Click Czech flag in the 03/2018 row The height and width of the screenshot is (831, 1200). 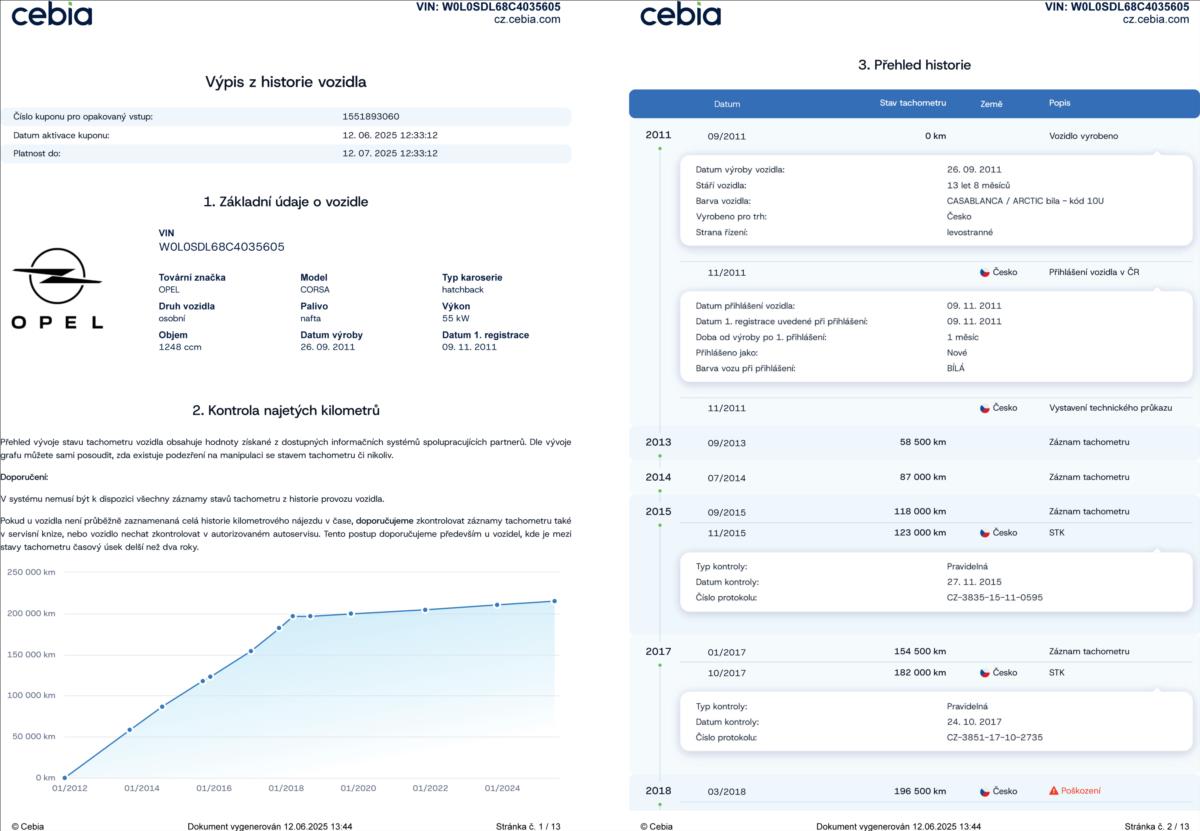pyautogui.click(x=984, y=791)
